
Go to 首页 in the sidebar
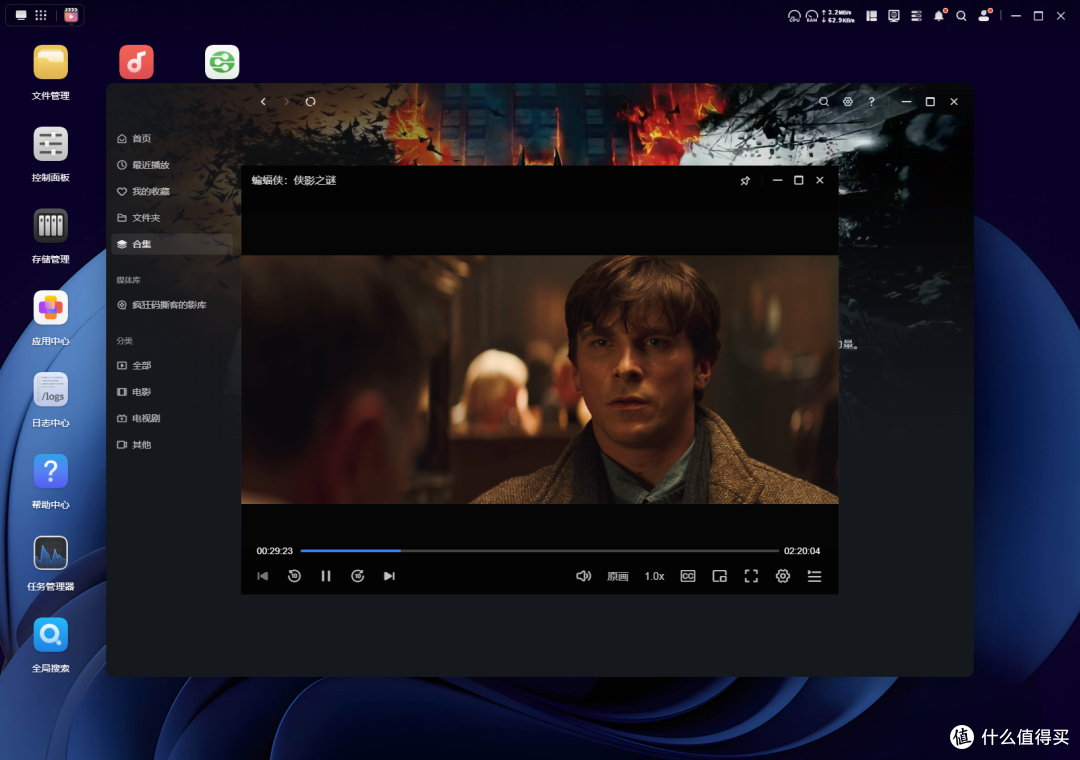[172, 138]
